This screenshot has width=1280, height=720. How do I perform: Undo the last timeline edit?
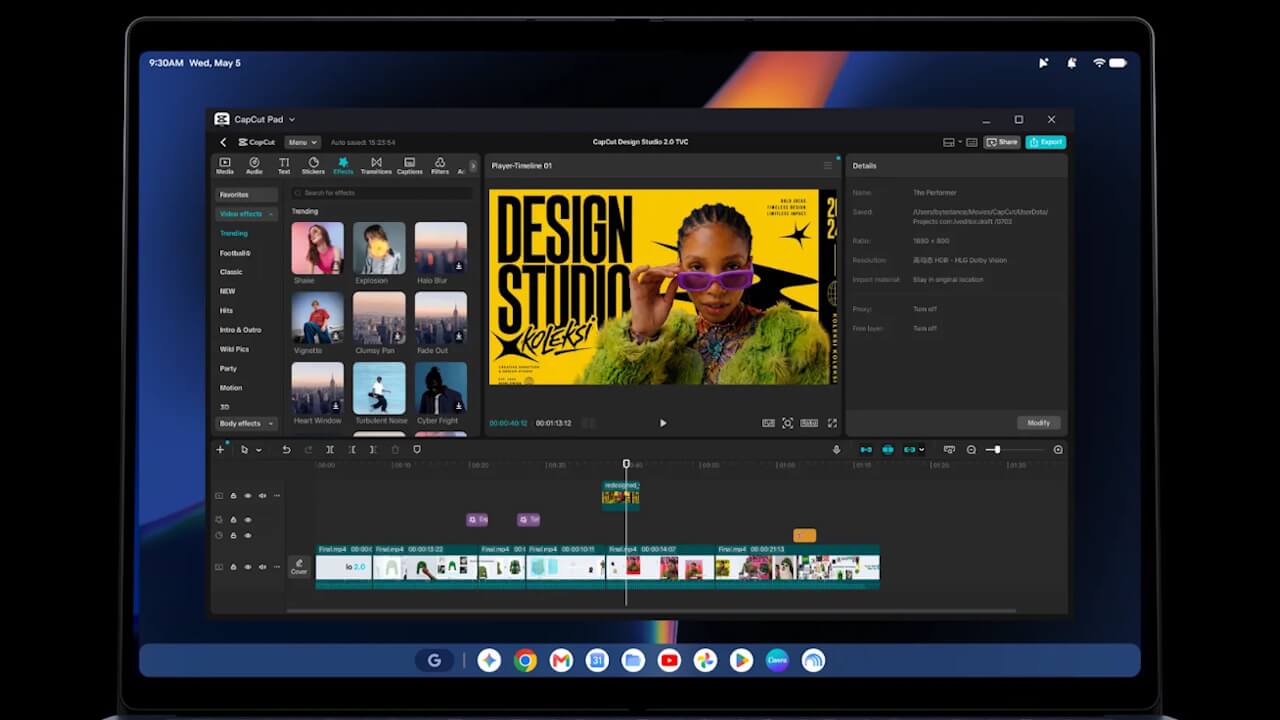tap(286, 450)
